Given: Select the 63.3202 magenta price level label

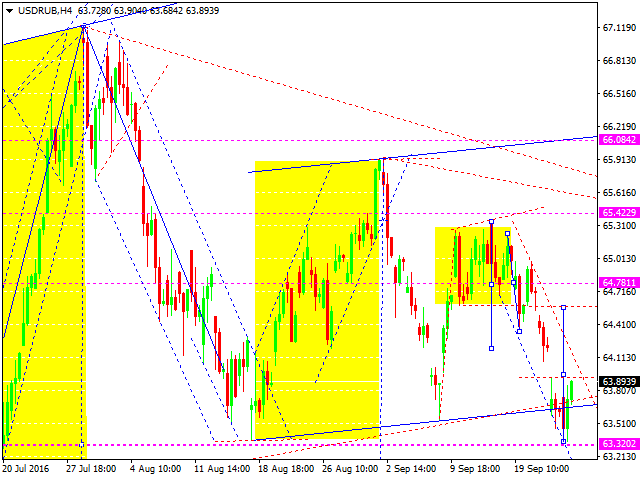Looking at the screenshot, I should click(x=619, y=444).
